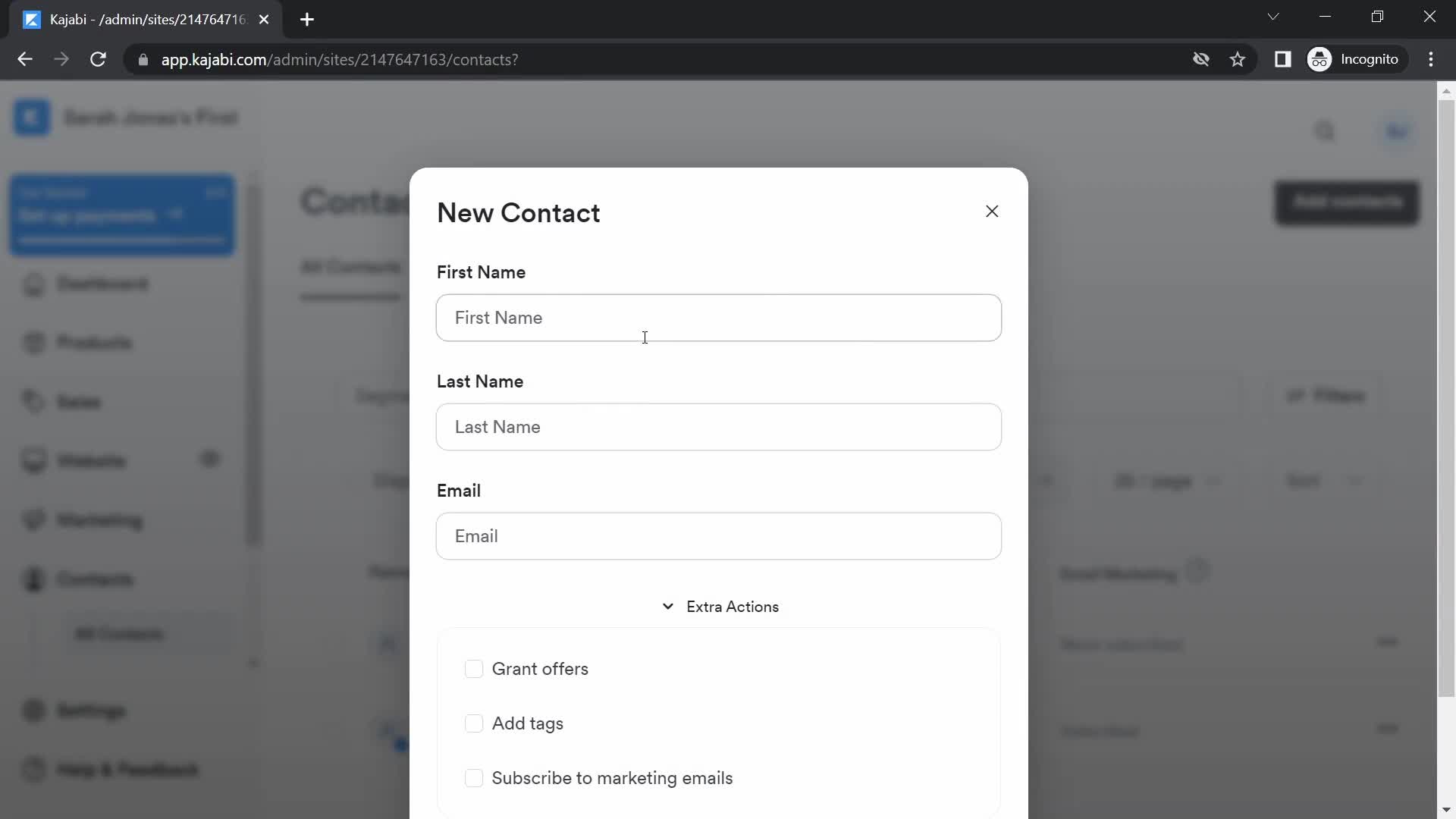
Task: Open the browser side panel
Action: 1282,59
